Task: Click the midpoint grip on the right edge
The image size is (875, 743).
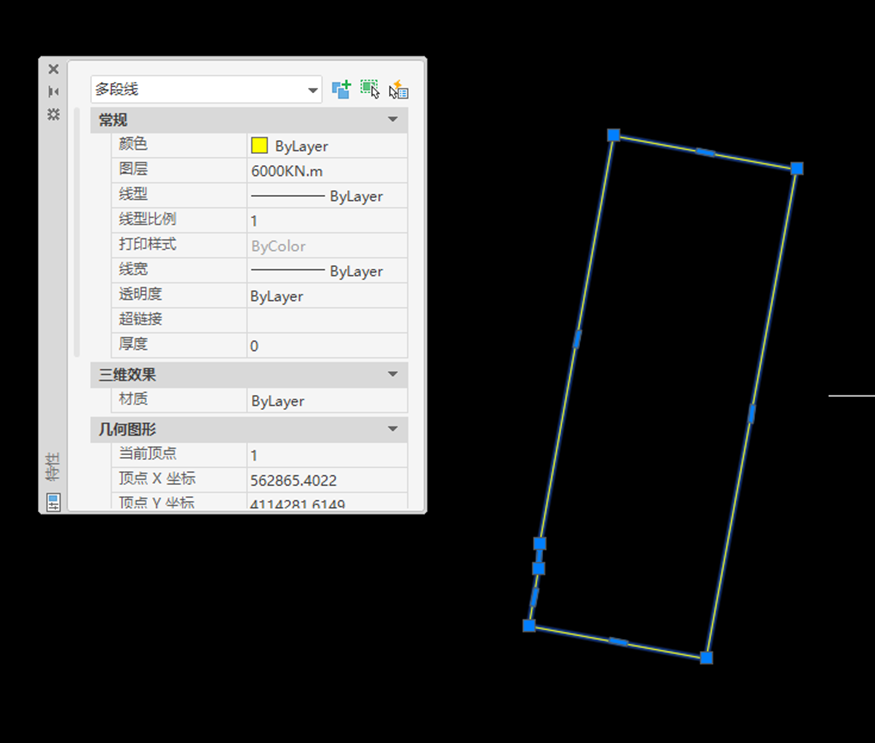Action: (752, 414)
